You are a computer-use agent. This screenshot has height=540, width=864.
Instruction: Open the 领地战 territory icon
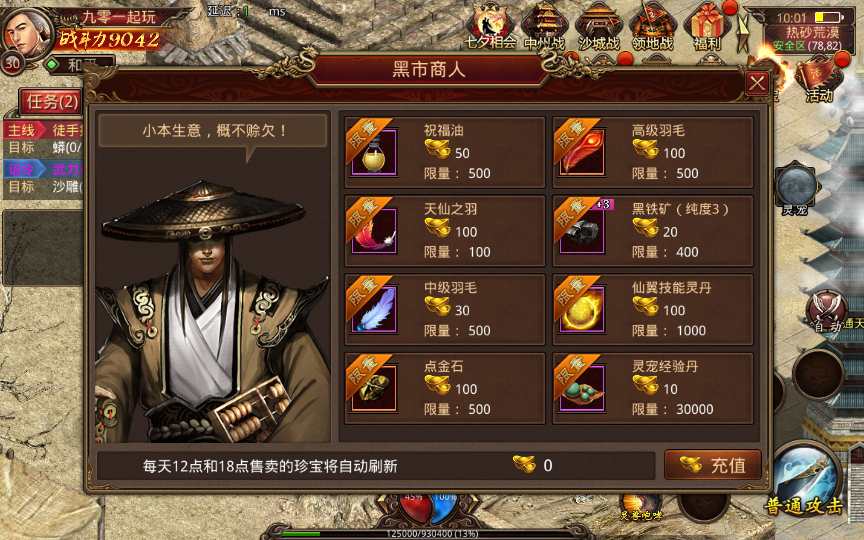point(652,26)
